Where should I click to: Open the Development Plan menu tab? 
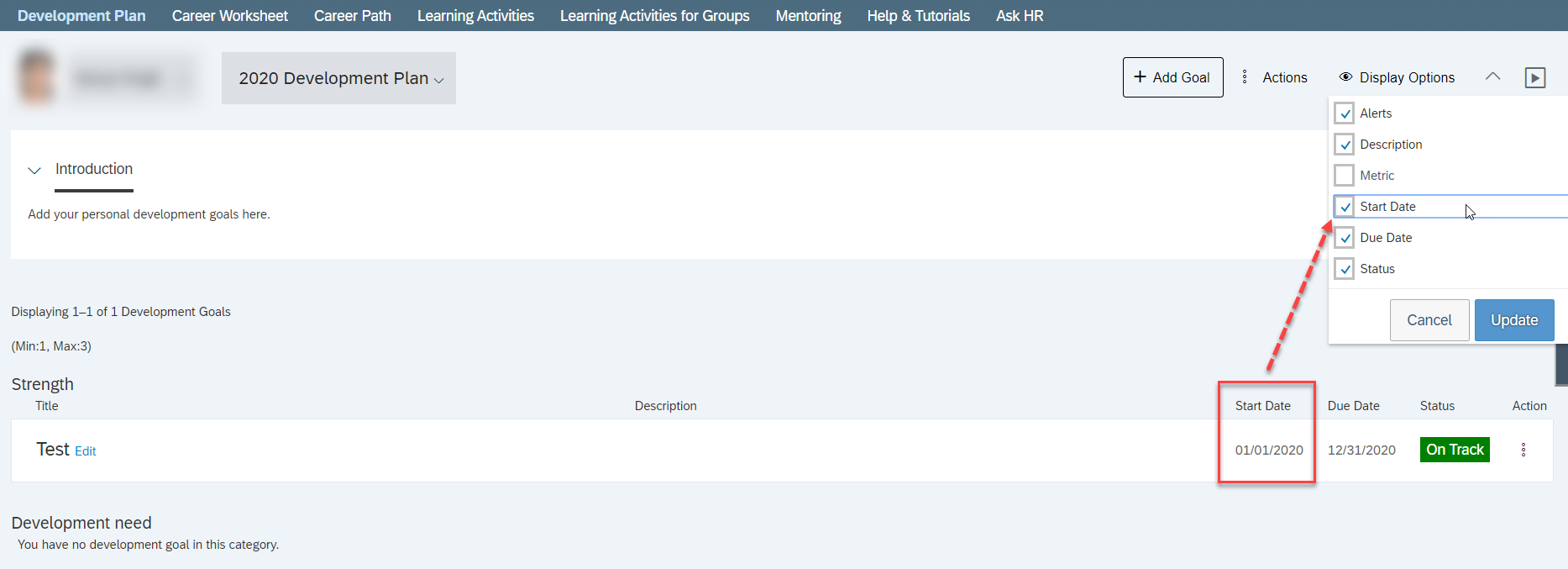(81, 16)
